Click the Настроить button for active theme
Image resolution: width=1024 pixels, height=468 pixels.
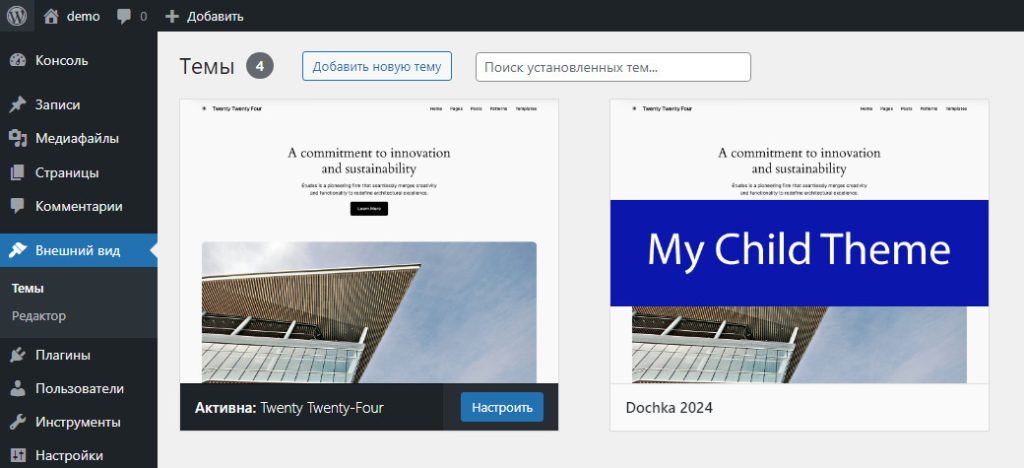502,407
